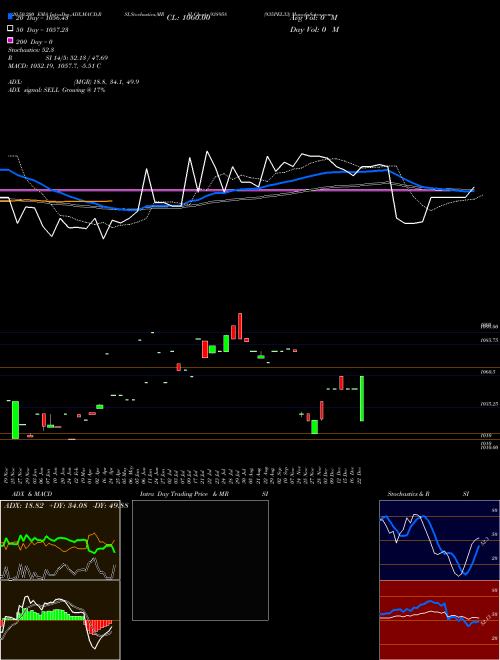Click the "CL: 1060.00" closing price text

(188, 18)
